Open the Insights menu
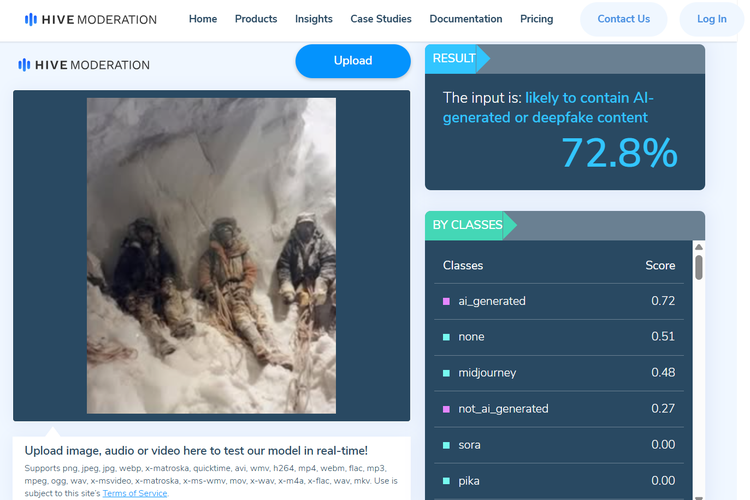 (x=314, y=19)
